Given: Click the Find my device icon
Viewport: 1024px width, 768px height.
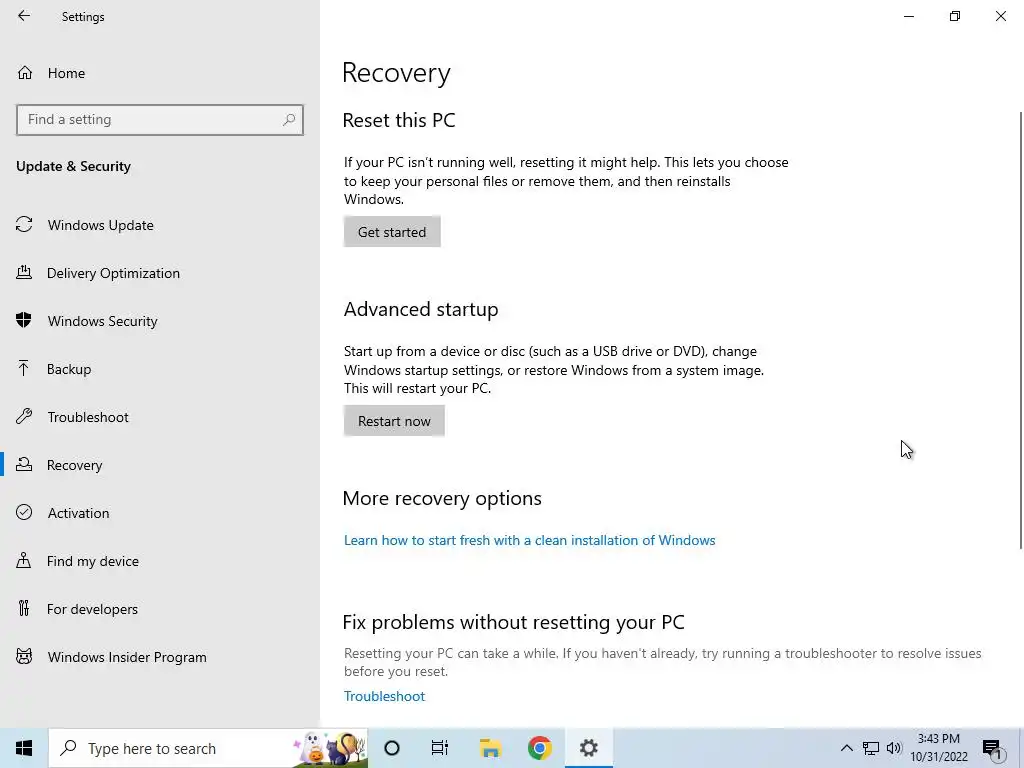Looking at the screenshot, I should [24, 560].
